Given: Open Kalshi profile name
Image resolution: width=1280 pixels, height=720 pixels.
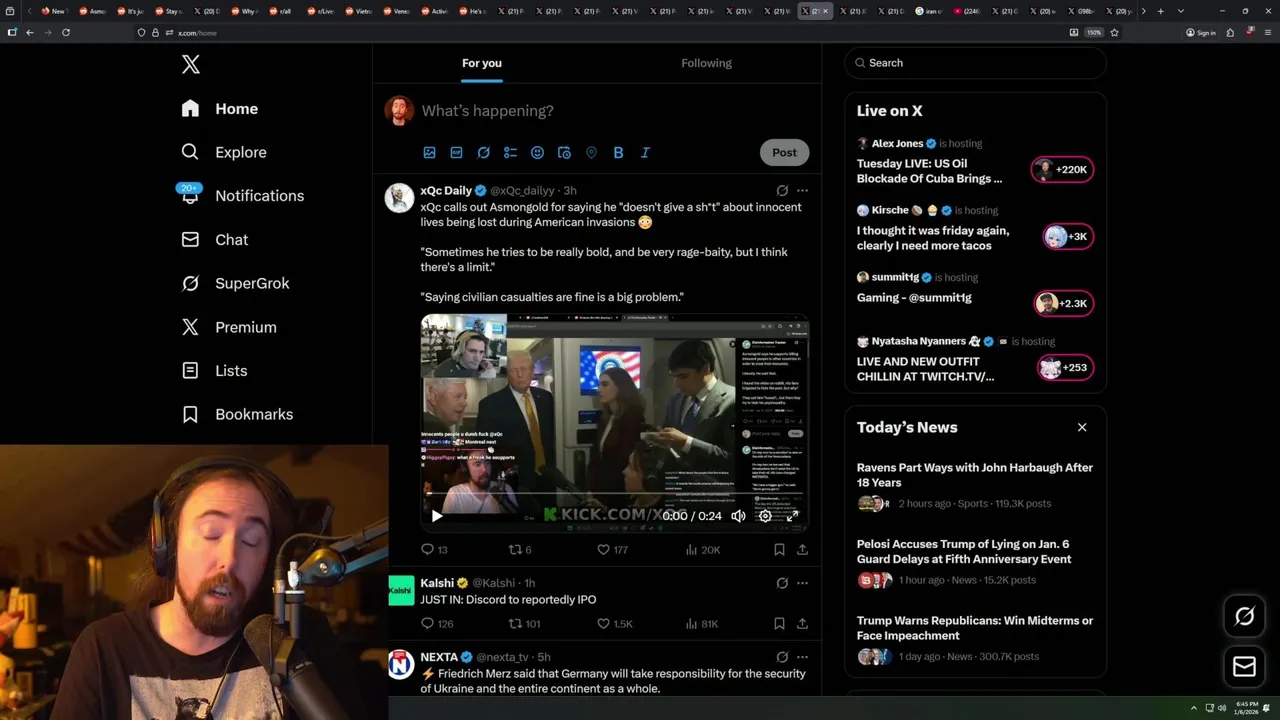Looking at the screenshot, I should click(x=437, y=583).
